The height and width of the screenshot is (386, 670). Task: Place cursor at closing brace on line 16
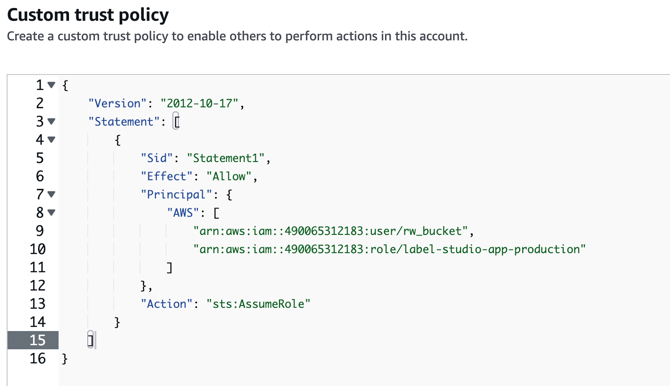coord(65,359)
